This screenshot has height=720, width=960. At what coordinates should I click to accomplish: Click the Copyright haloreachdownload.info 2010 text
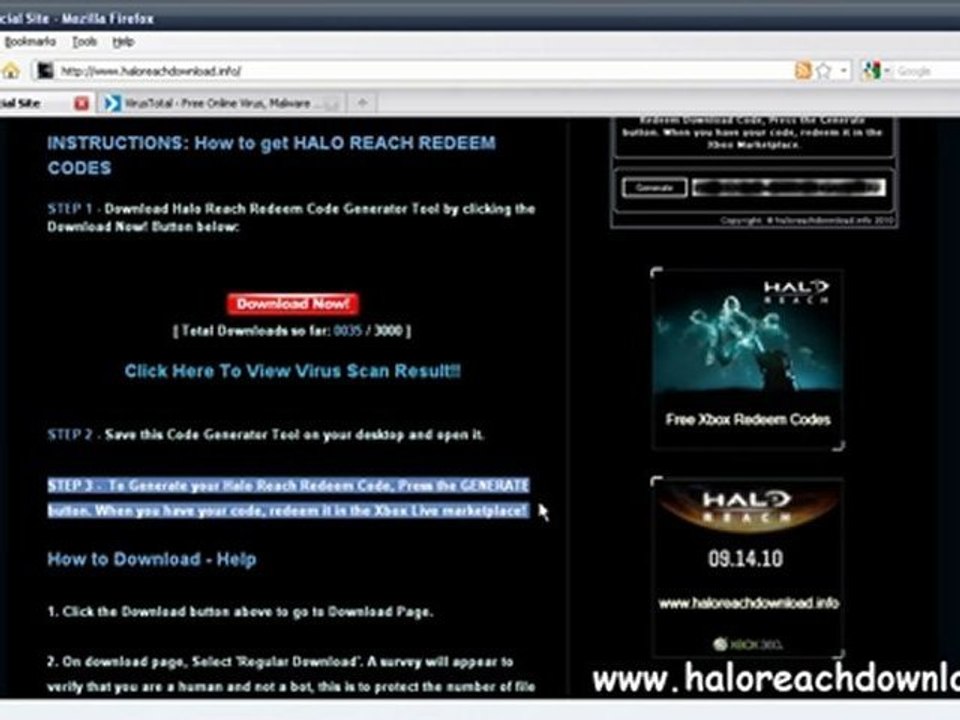click(806, 220)
